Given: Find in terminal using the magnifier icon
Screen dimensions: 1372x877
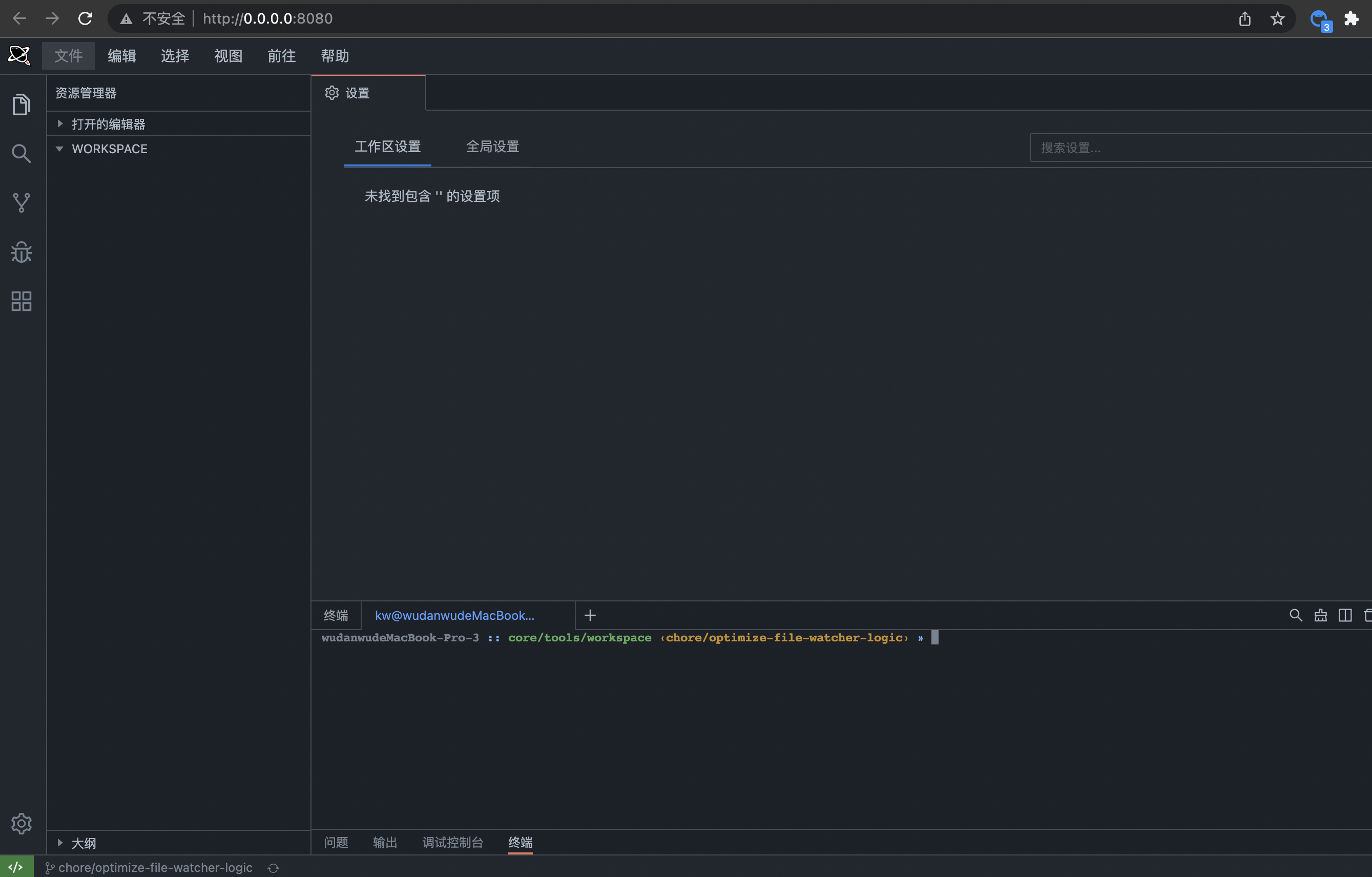Looking at the screenshot, I should [x=1296, y=615].
